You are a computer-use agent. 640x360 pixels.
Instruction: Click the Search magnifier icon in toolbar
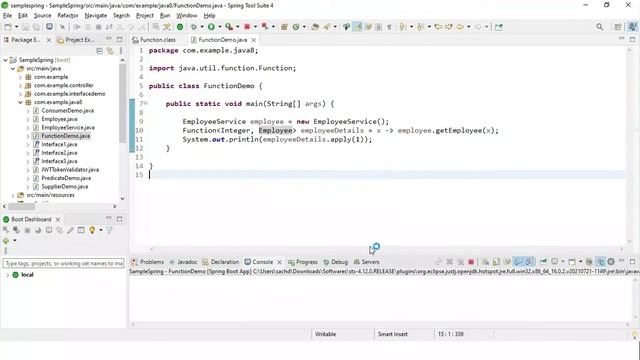[x=600, y=27]
